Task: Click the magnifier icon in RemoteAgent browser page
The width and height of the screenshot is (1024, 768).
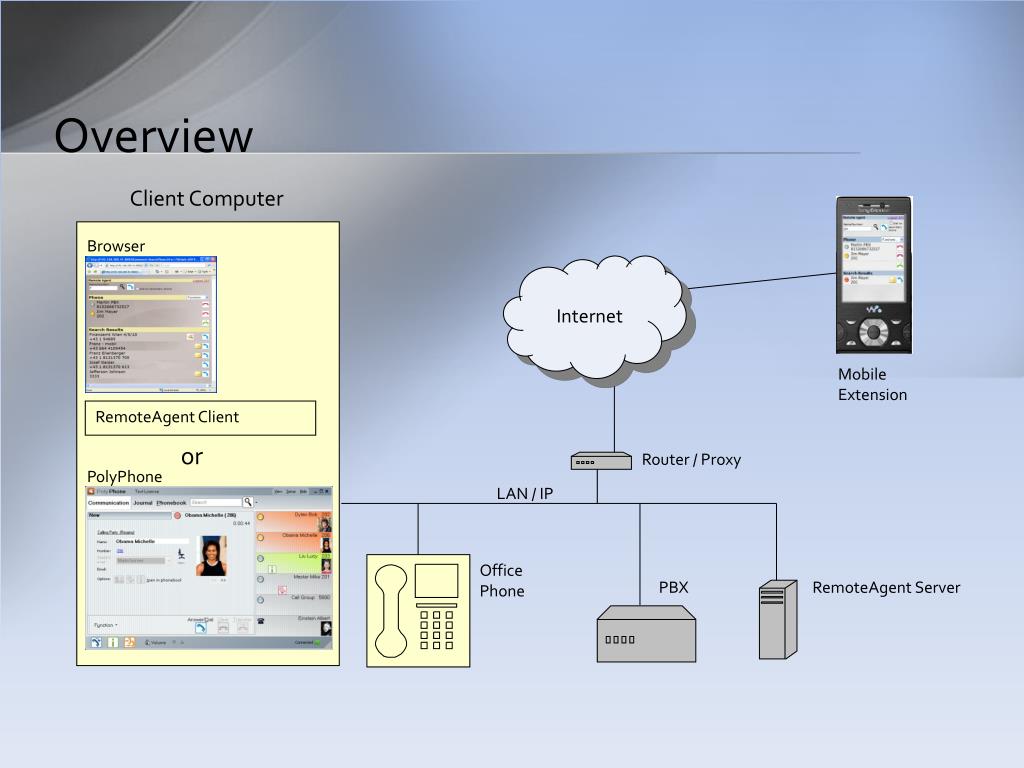Action: click(122, 287)
